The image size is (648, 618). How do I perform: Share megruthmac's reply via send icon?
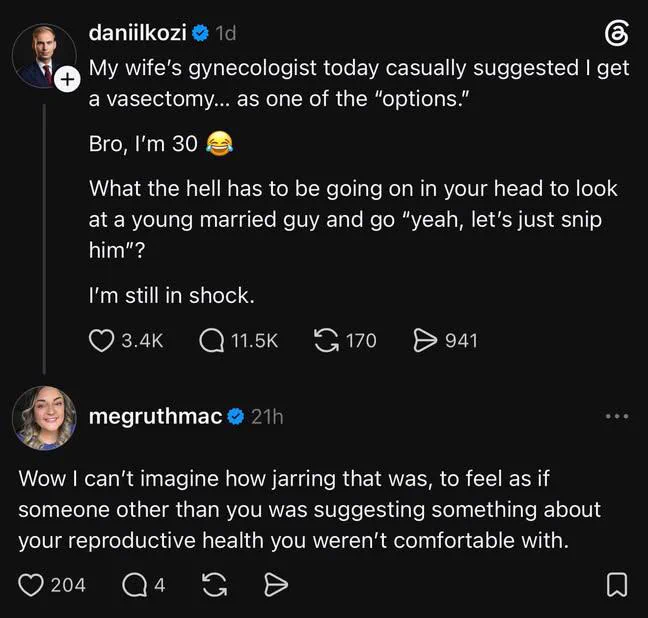tap(276, 585)
